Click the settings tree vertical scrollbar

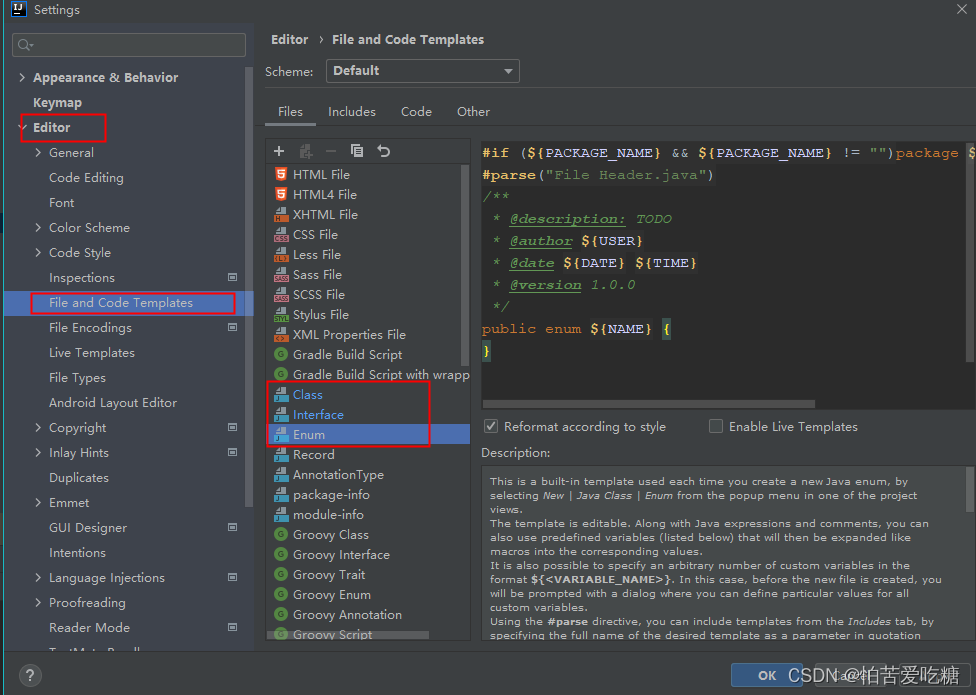[249, 286]
